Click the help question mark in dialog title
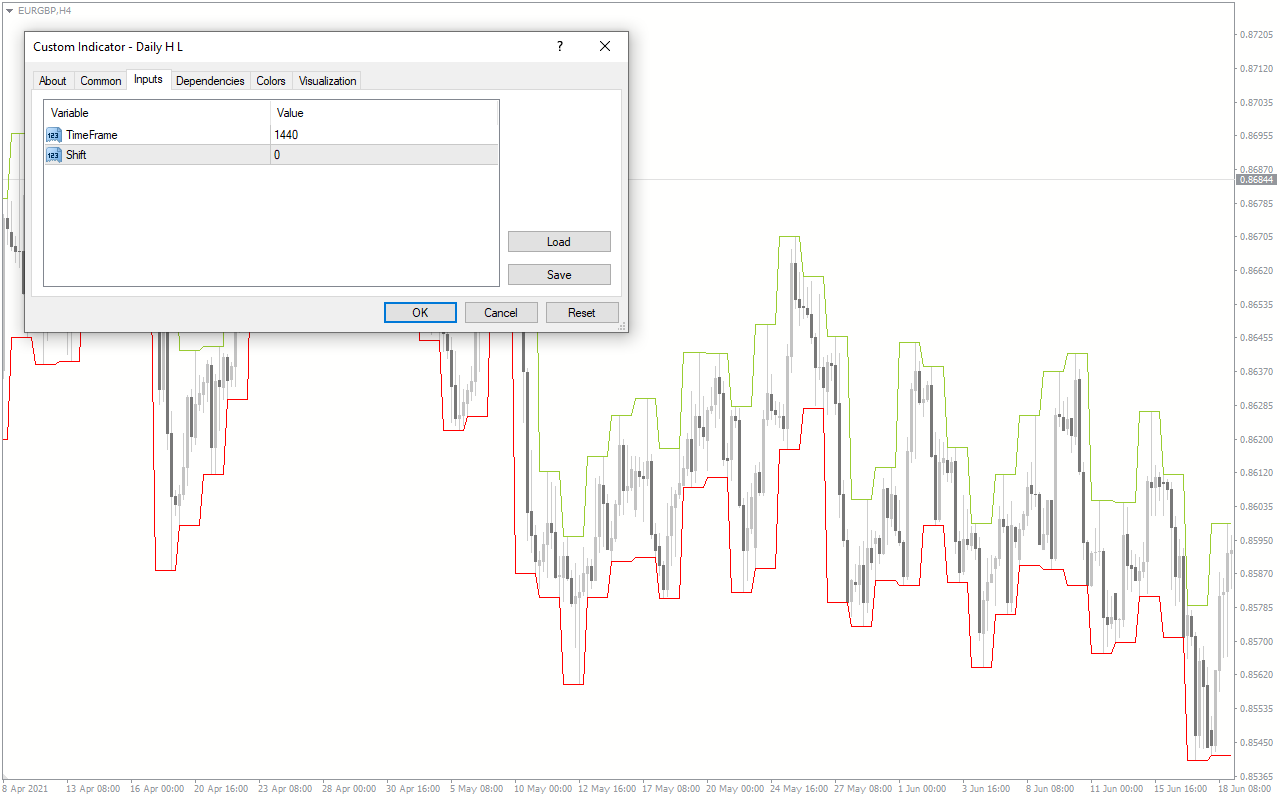Image resolution: width=1280 pixels, height=800 pixels. click(560, 46)
